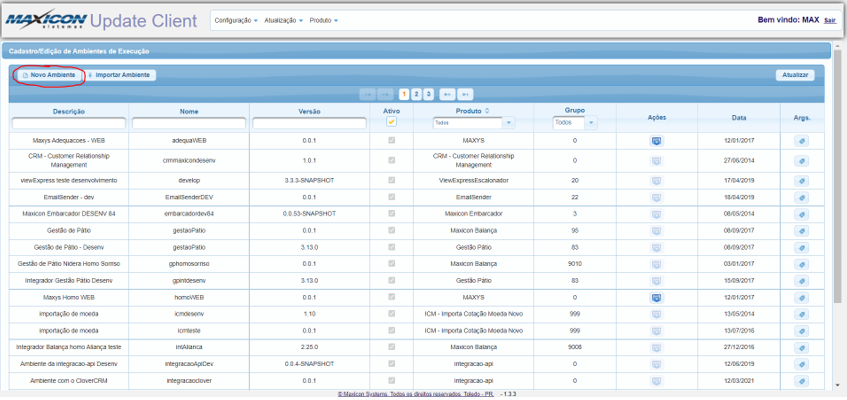Open actions icon for EmailSenderDEV
Image resolution: width=847 pixels, height=400 pixels.
[x=656, y=197]
